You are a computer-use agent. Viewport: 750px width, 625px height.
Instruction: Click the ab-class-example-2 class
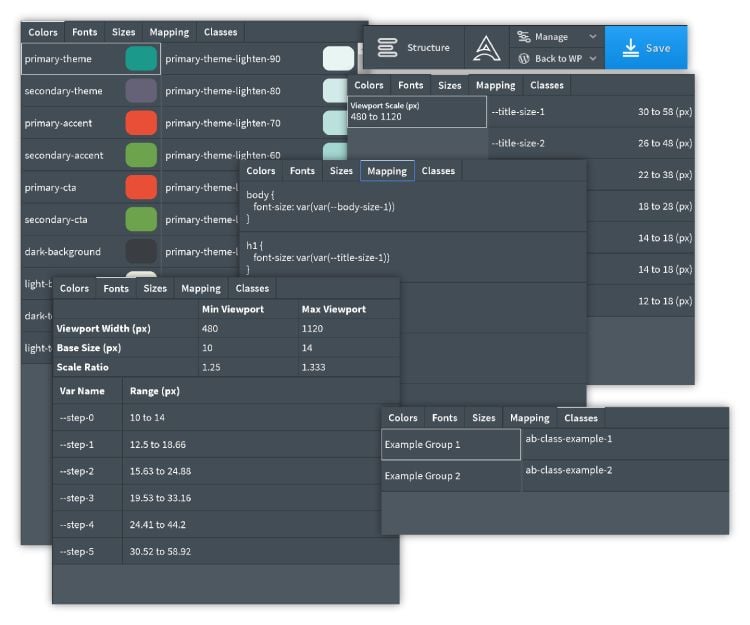[569, 470]
